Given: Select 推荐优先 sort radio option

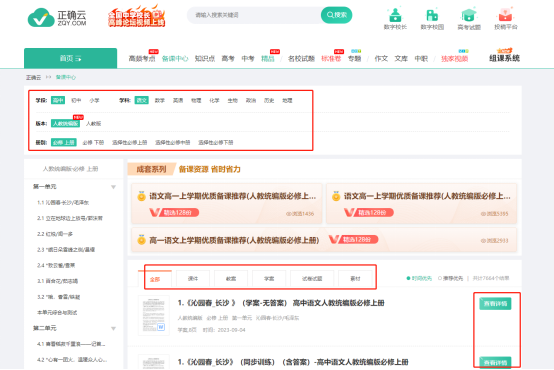Looking at the screenshot, I should (450, 278).
